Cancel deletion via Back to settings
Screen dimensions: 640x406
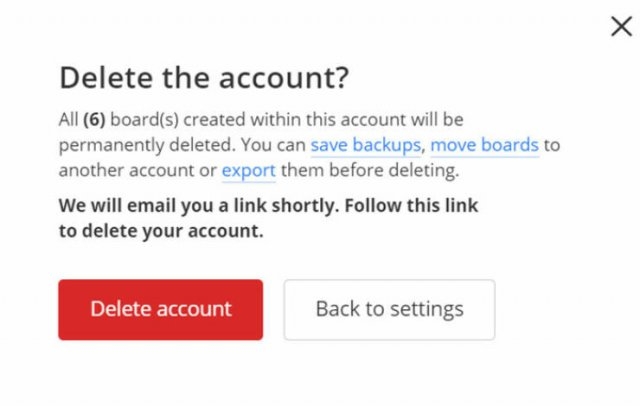click(389, 309)
